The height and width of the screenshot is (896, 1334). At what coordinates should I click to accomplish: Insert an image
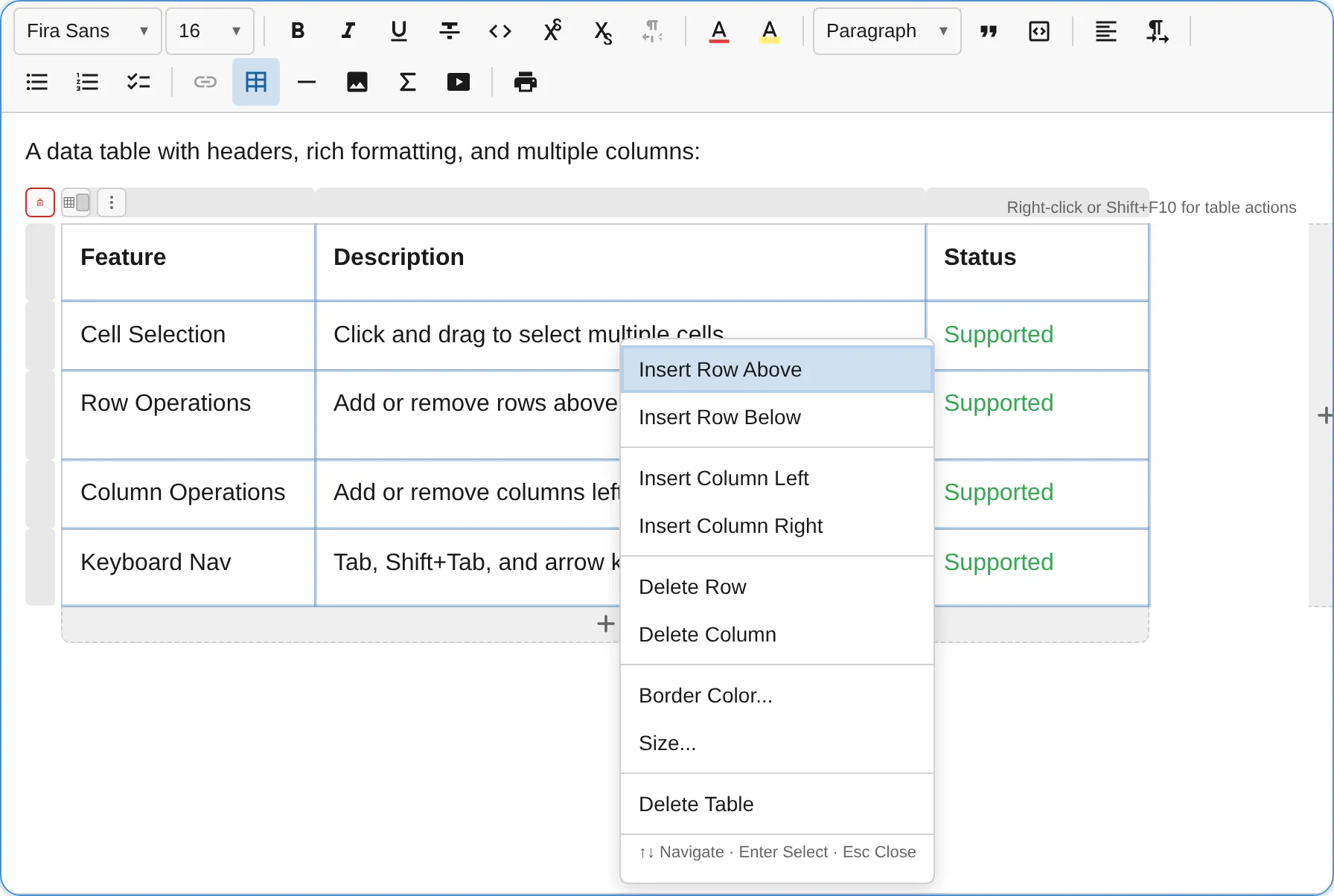tap(357, 82)
